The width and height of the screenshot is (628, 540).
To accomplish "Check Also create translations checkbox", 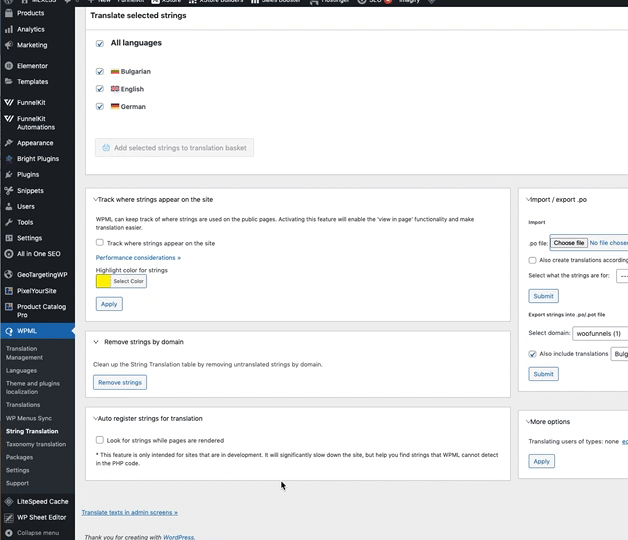I will pyautogui.click(x=532, y=260).
